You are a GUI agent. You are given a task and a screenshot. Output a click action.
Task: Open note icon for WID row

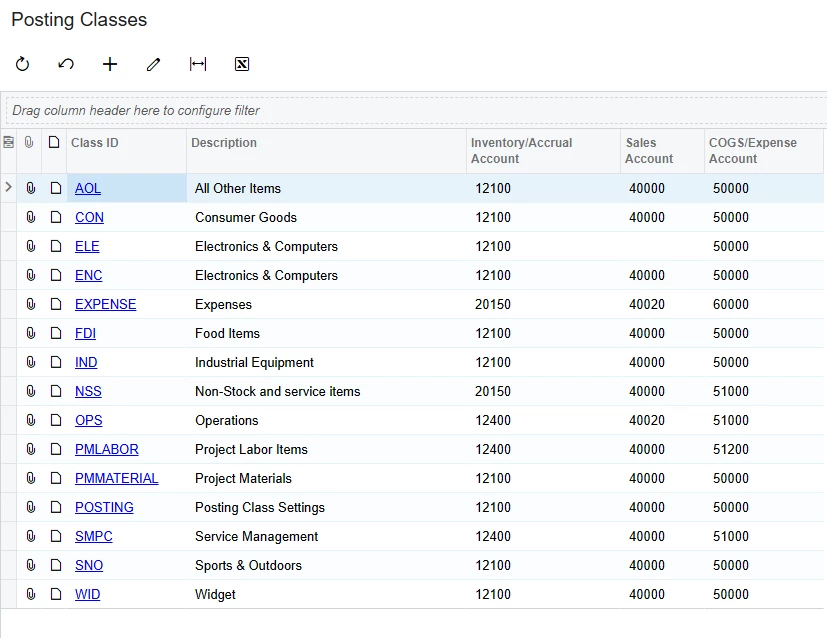tap(56, 594)
